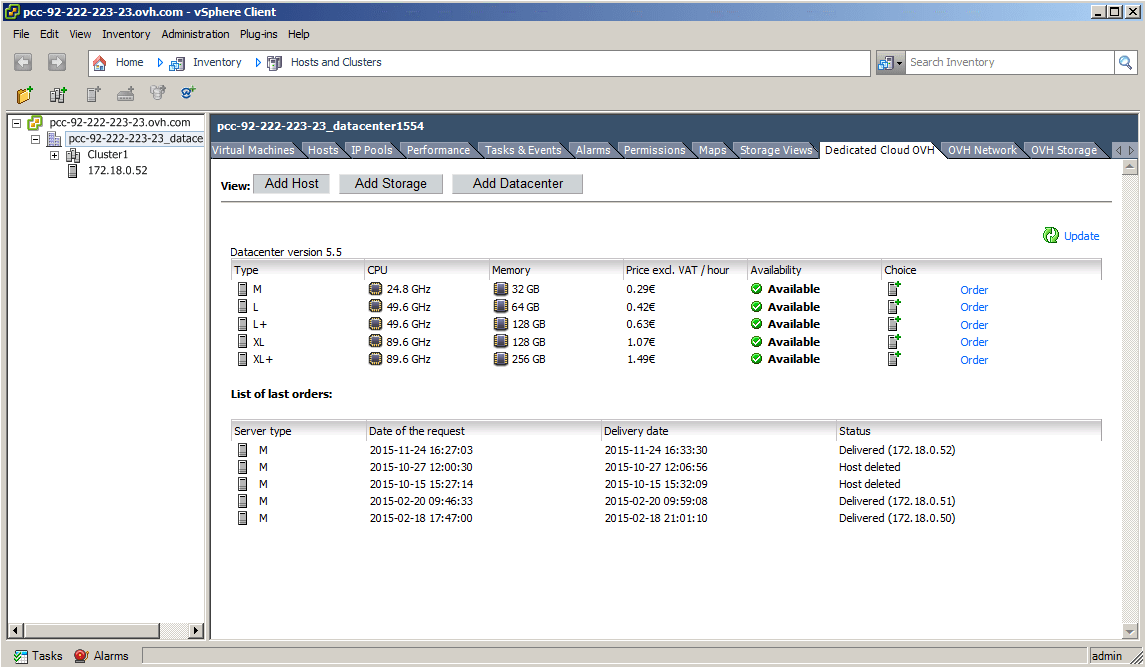Viewport: 1145px width, 667px height.
Task: Click the Delivery date column header
Action: pyautogui.click(x=718, y=431)
